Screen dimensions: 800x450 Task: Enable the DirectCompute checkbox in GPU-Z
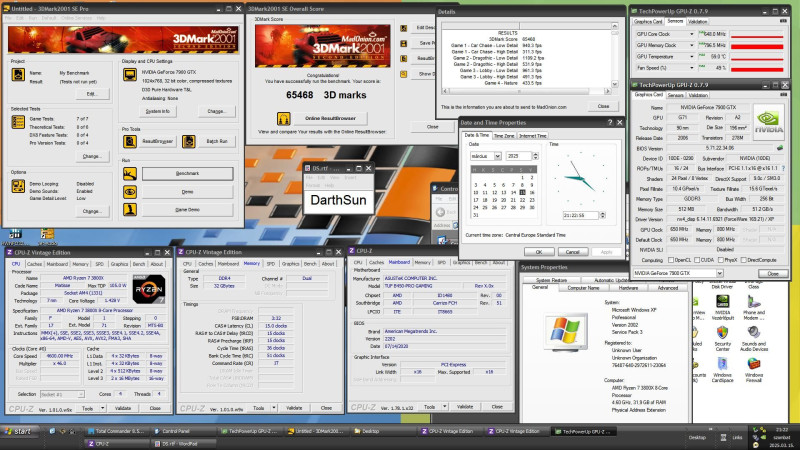[x=744, y=260]
